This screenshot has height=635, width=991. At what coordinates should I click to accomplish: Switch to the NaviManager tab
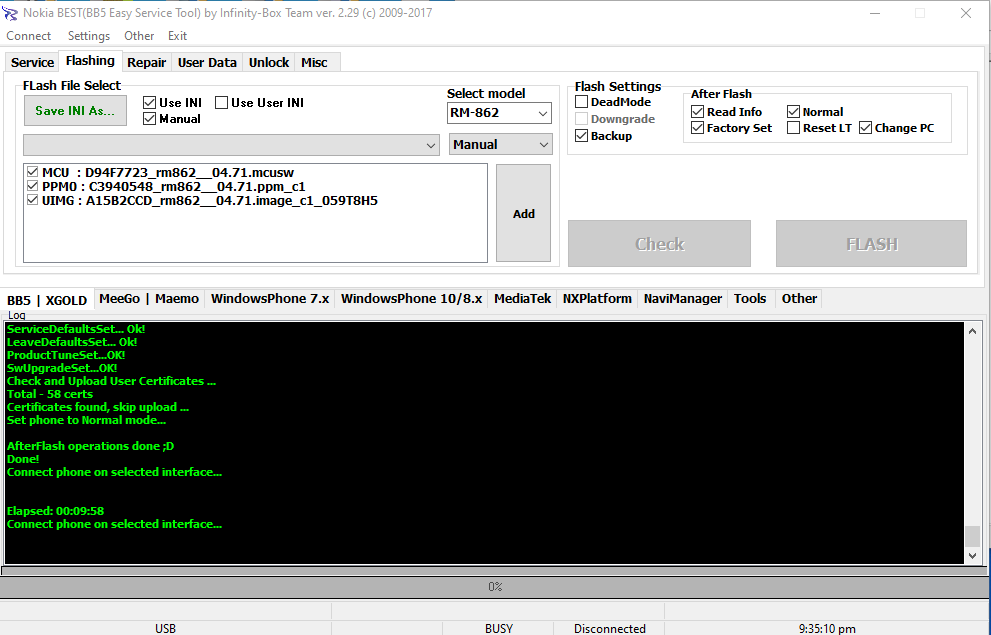tap(683, 299)
